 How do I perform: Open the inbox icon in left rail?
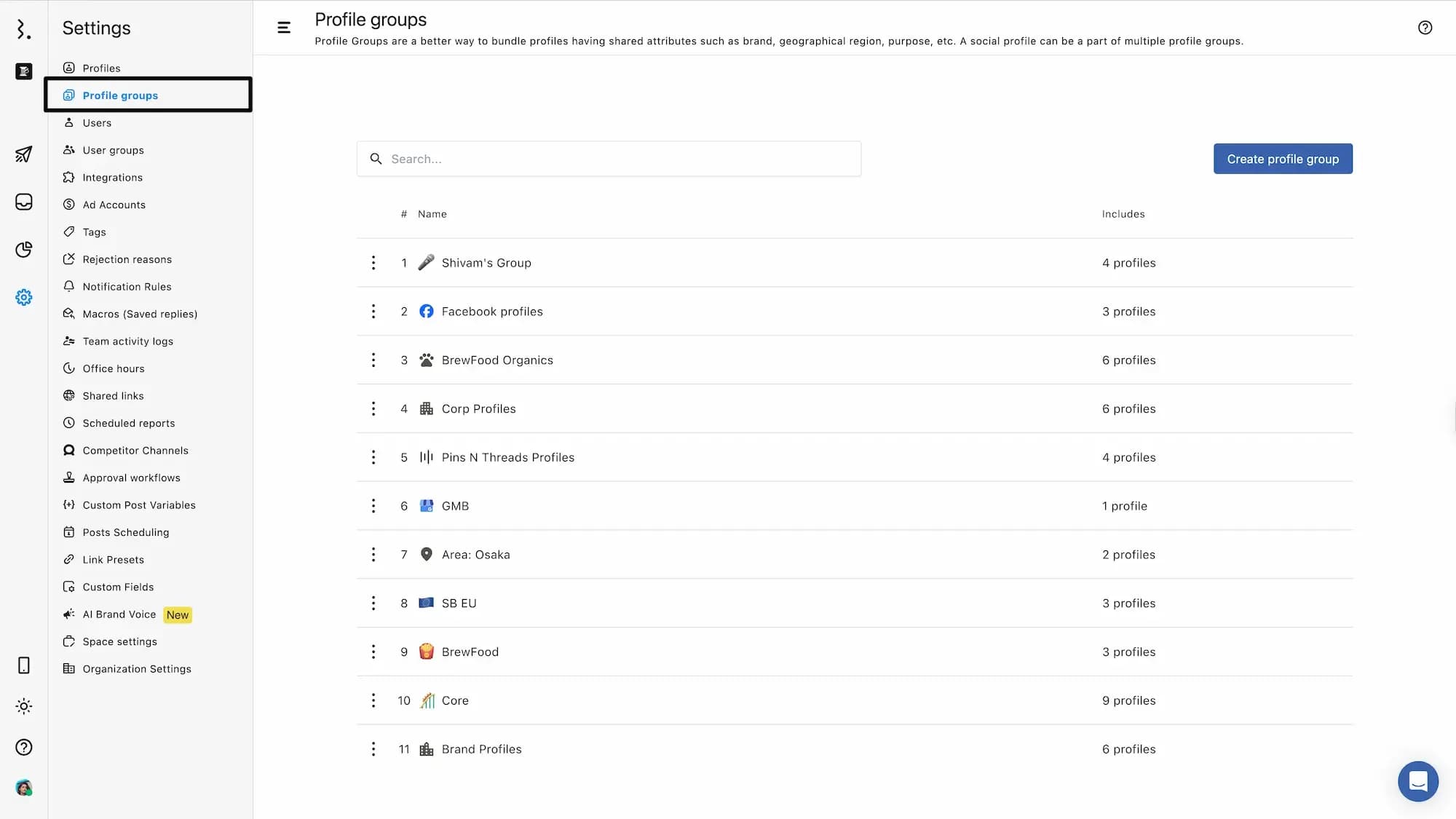click(23, 202)
